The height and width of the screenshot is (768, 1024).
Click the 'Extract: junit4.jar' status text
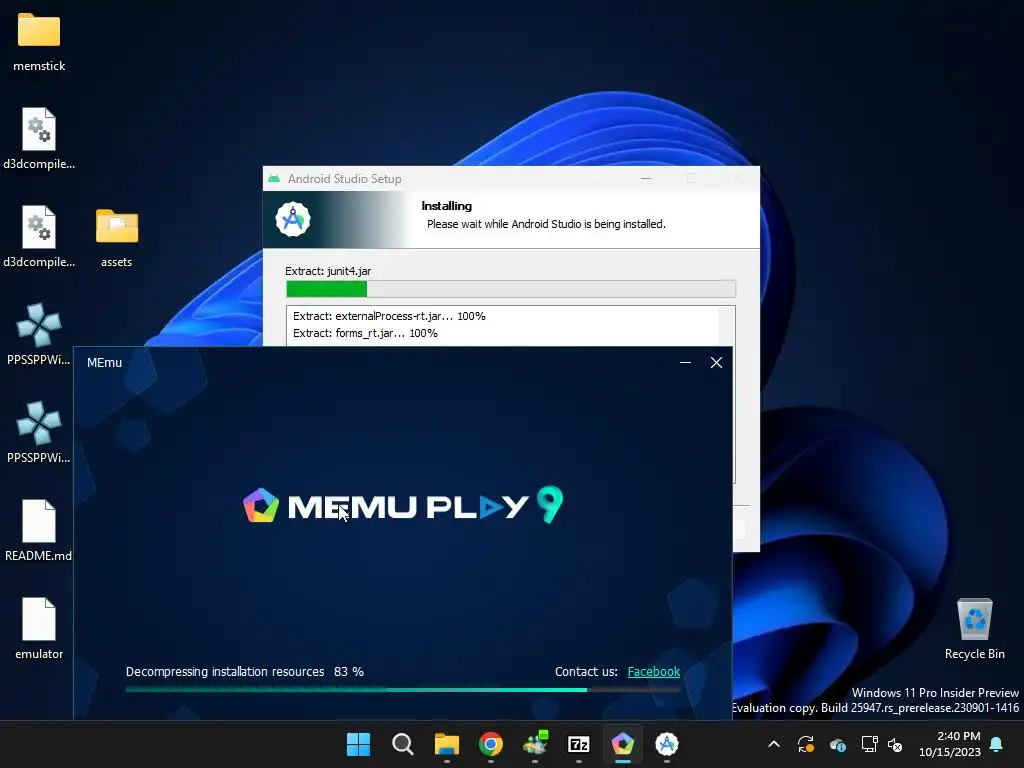tap(328, 271)
